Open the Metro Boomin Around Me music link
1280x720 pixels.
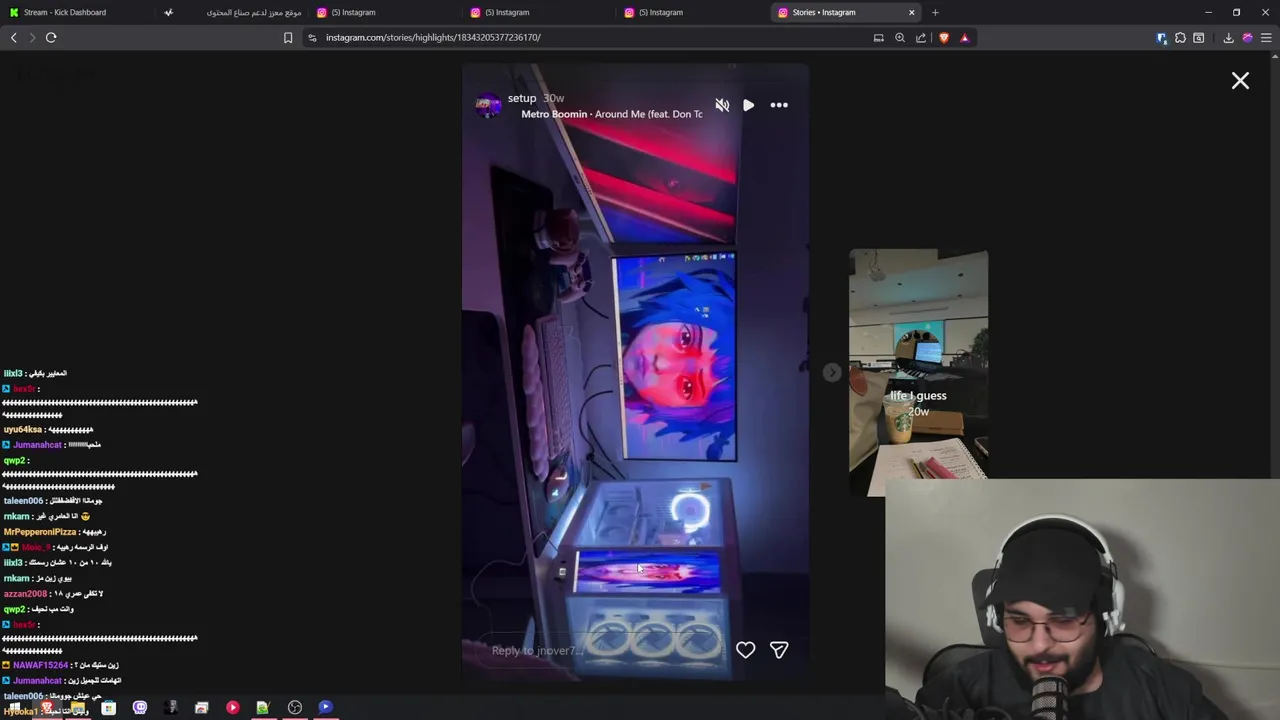(x=612, y=114)
